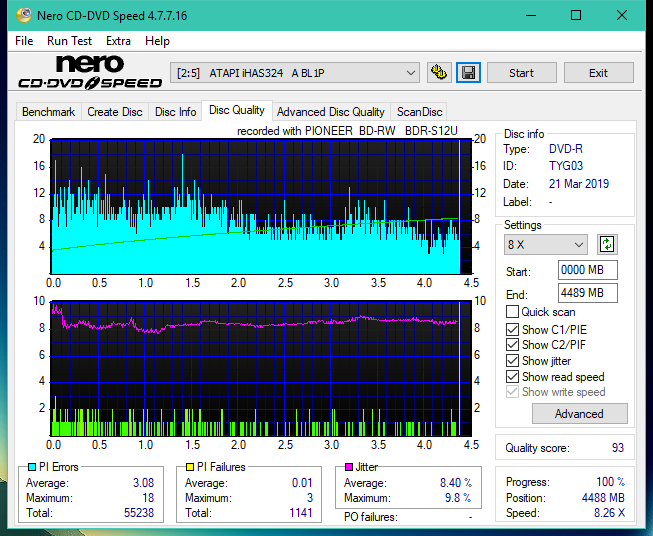Image resolution: width=653 pixels, height=536 pixels.
Task: Click the cyan PI Errors color swatch
Action: coord(32,467)
